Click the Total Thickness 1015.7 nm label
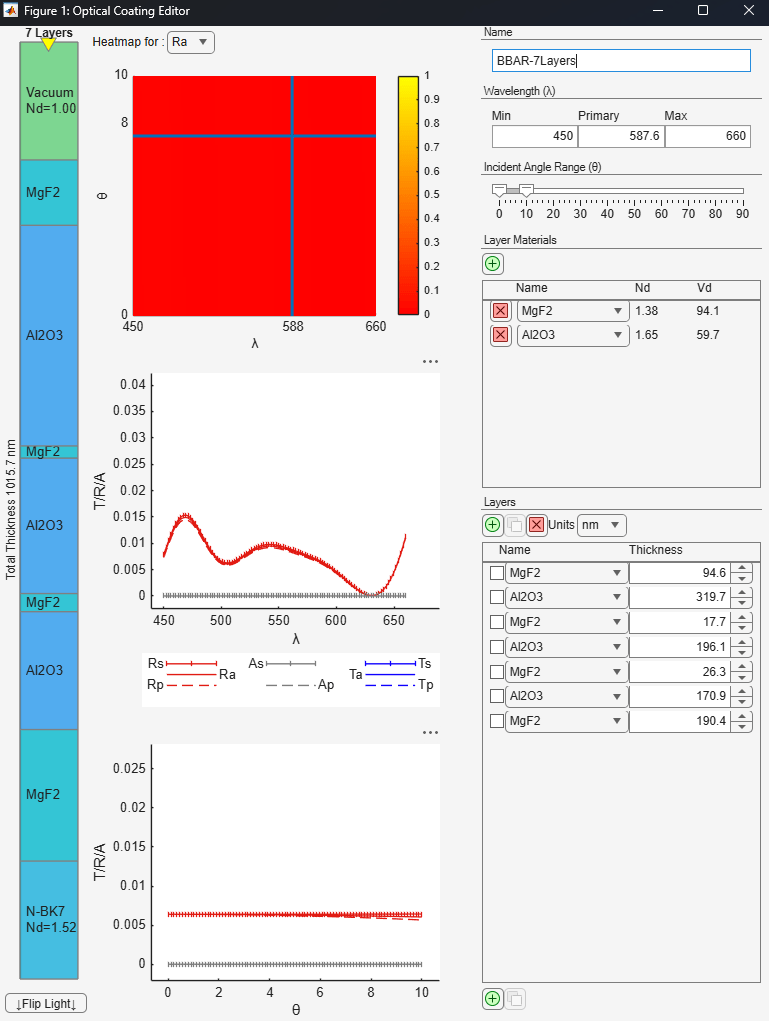769x1021 pixels. click(10, 509)
